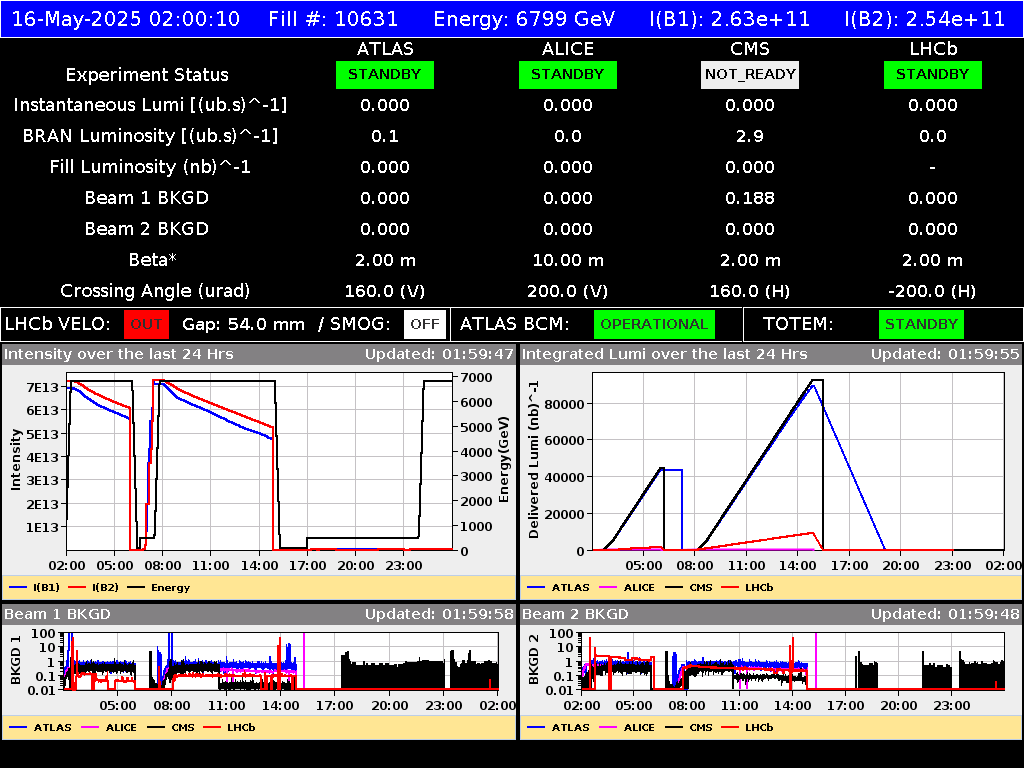Image resolution: width=1024 pixels, height=768 pixels.
Task: Click the blue I(B1) legend swatch
Action: pyautogui.click(x=18, y=587)
